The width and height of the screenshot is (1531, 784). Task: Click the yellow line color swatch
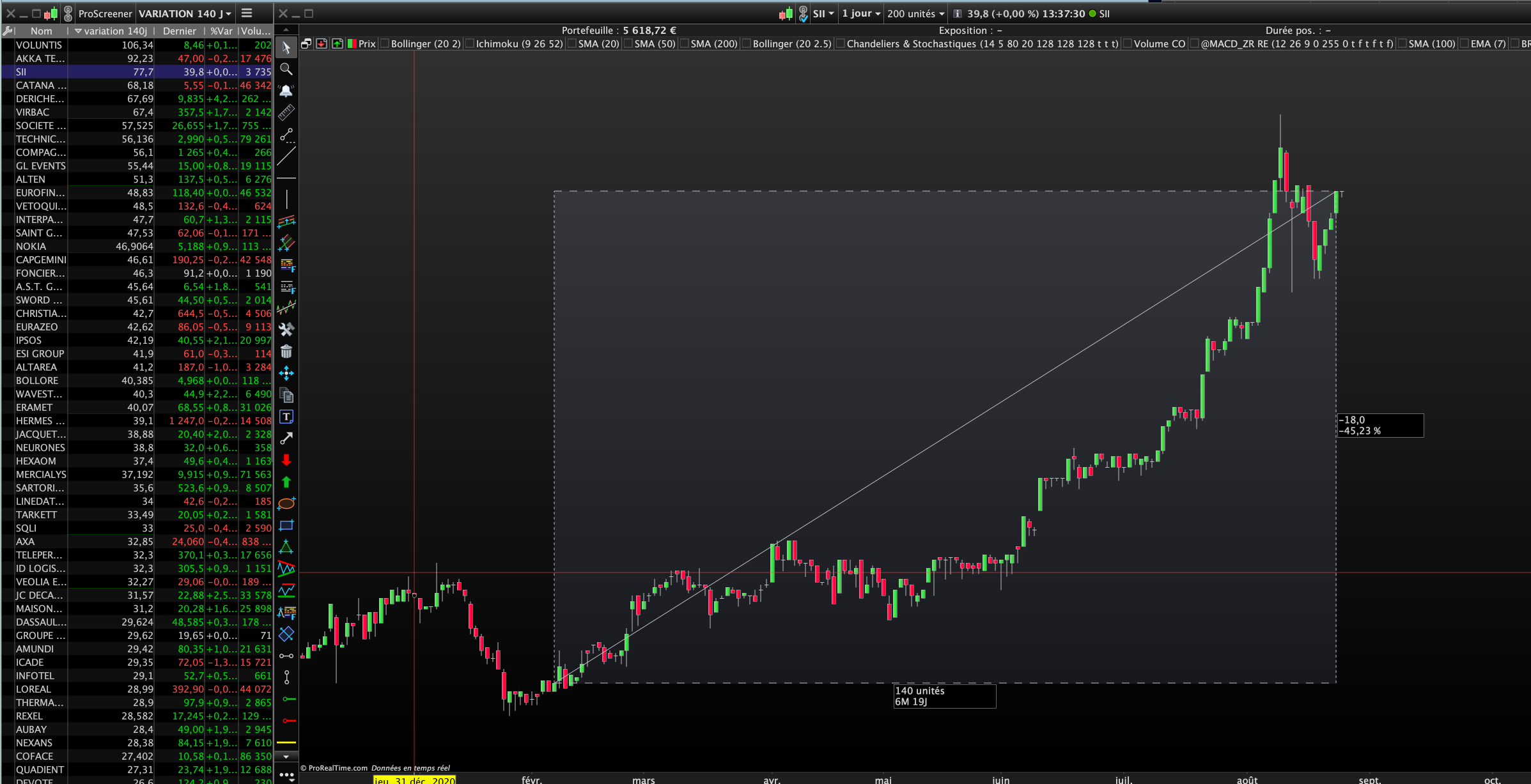point(286,742)
